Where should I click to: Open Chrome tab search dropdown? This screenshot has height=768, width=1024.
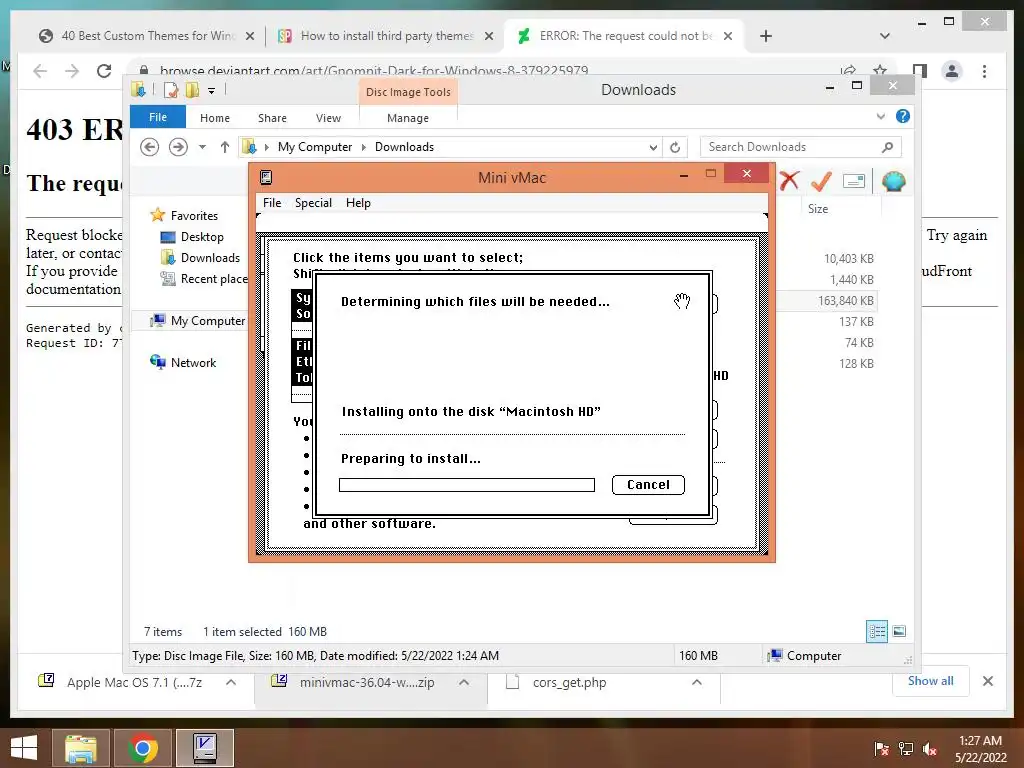pyautogui.click(x=884, y=37)
